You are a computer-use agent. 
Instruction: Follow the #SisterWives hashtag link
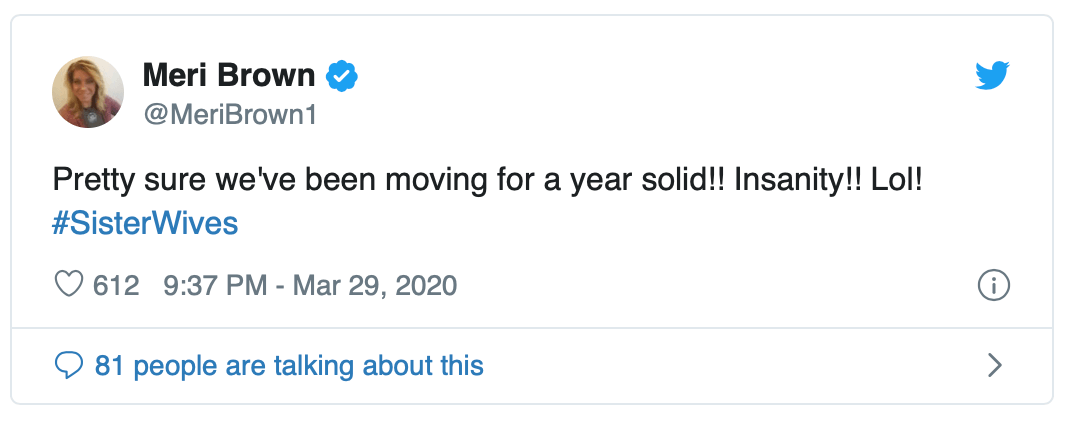click(x=145, y=222)
